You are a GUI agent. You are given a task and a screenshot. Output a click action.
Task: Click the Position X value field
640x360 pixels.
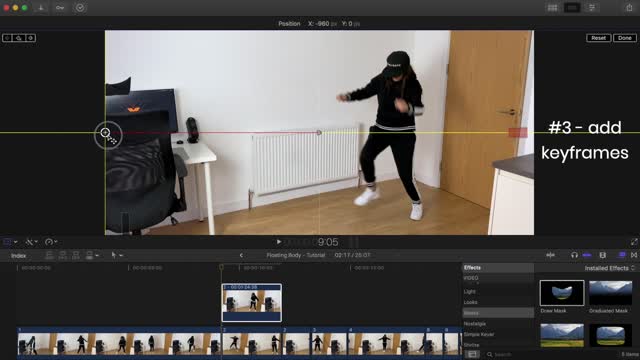click(322, 24)
